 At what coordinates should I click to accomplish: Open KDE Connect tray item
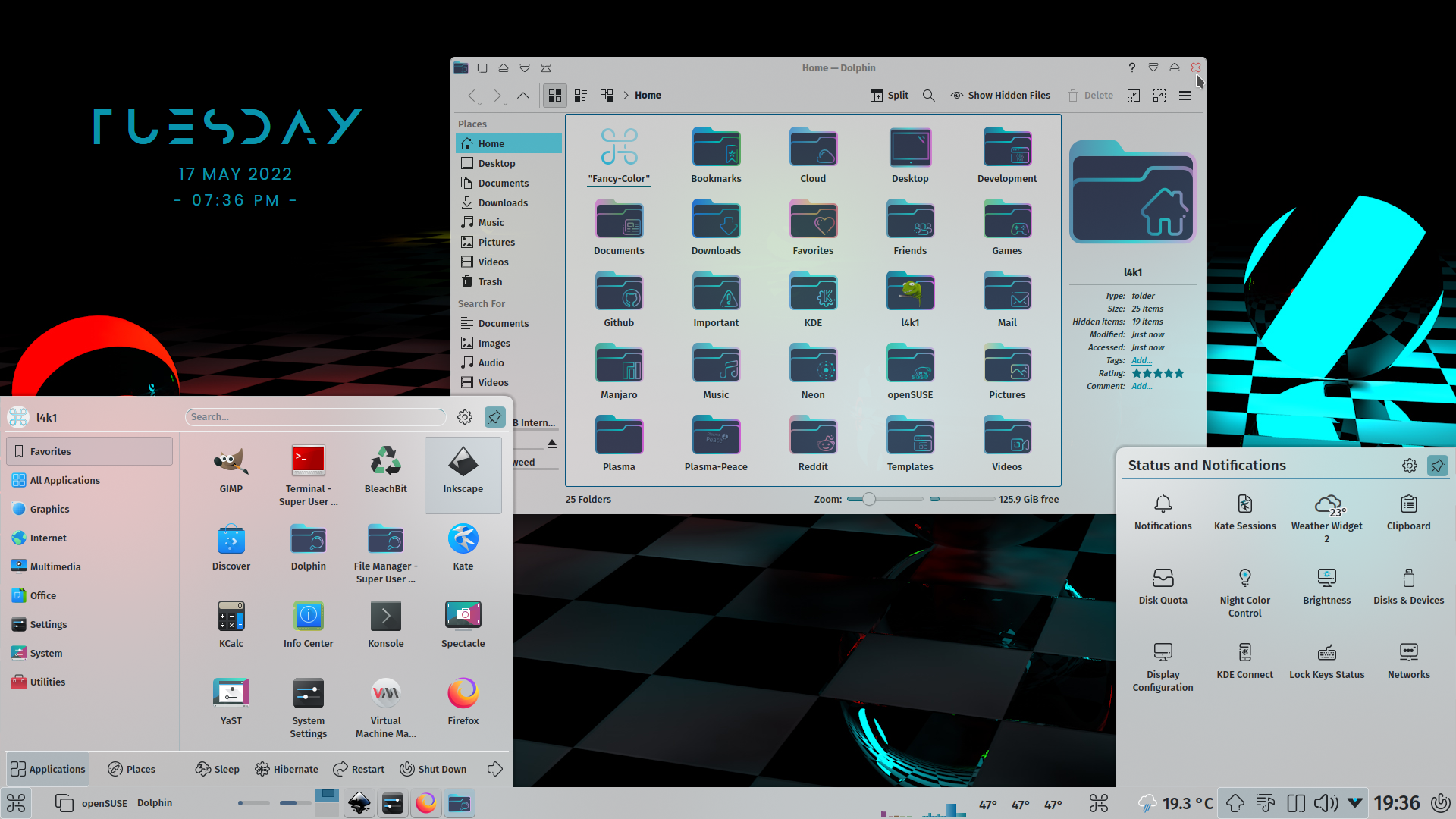coord(1245,661)
